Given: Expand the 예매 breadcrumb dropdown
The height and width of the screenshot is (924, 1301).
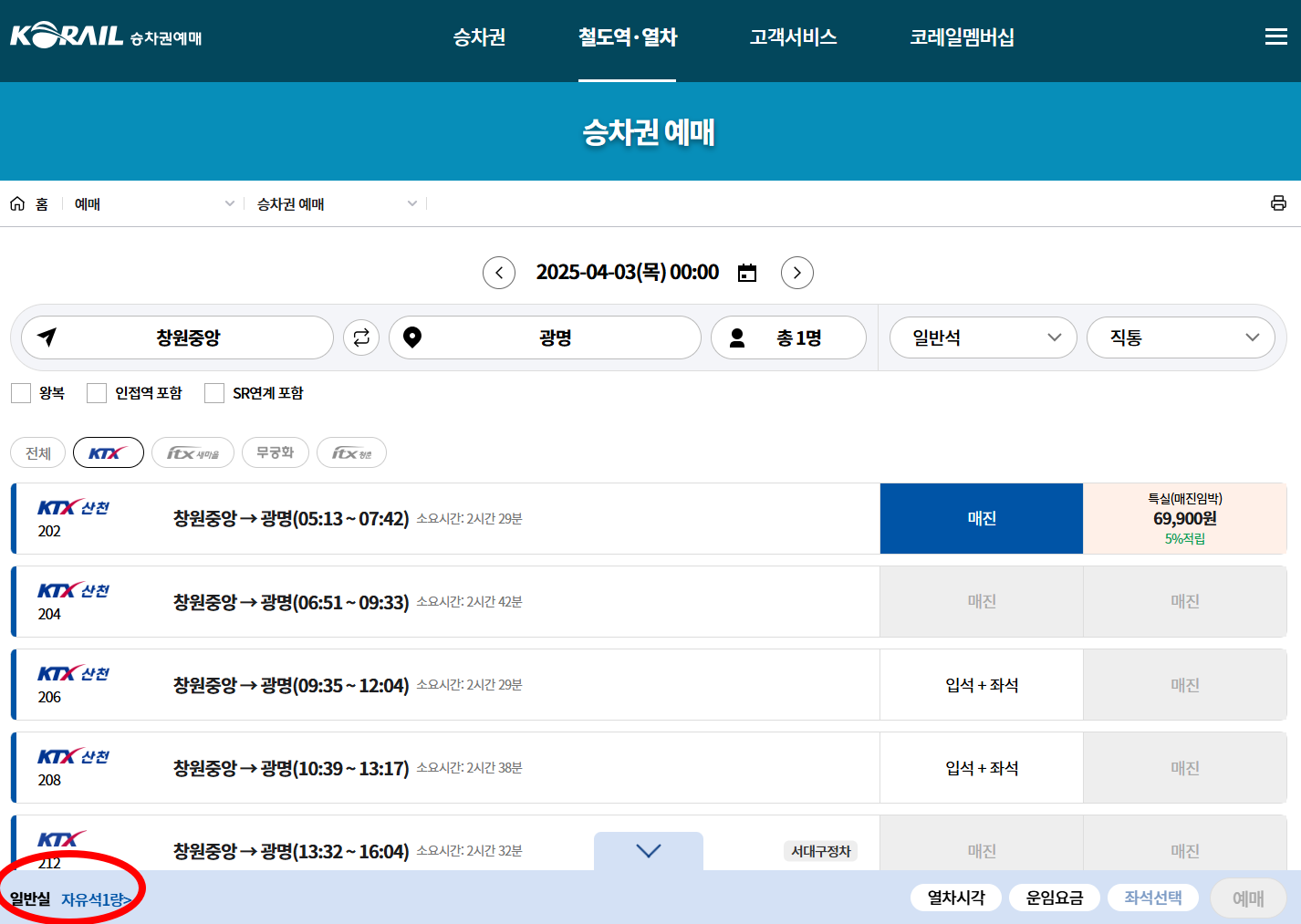Looking at the screenshot, I should click(230, 203).
